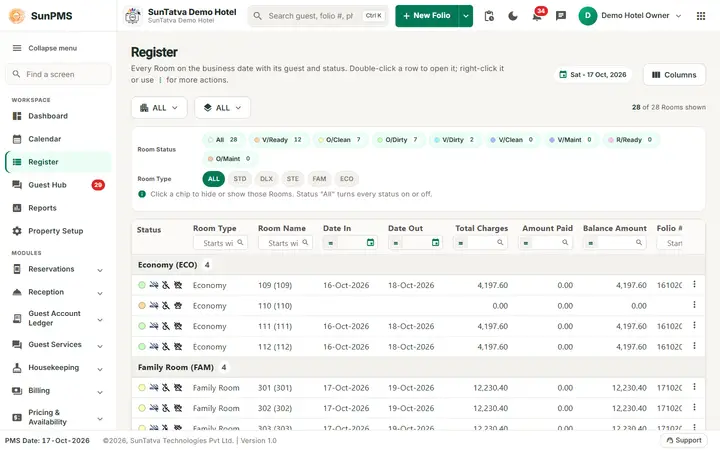
Task: Open row menu for room 109
Action: tap(694, 285)
